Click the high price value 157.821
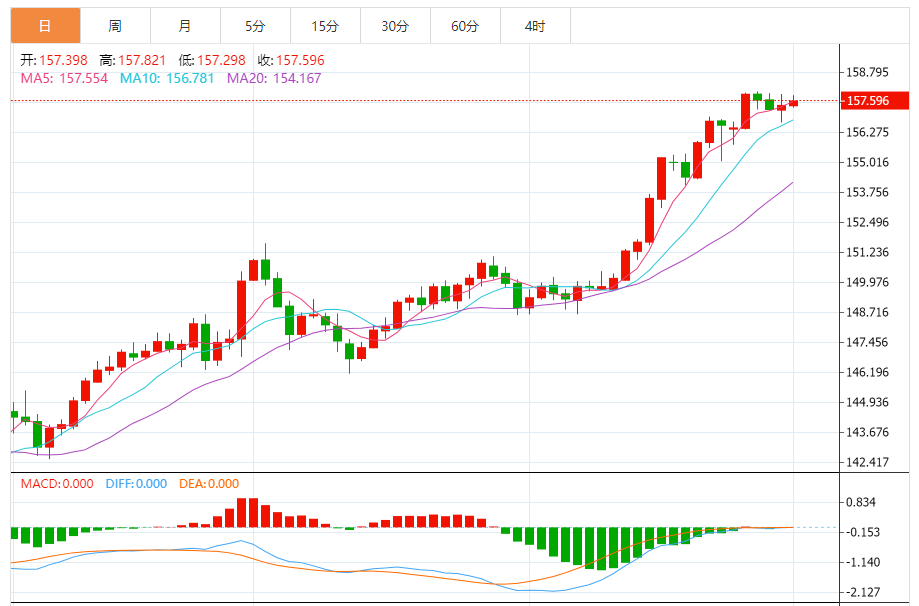Screen dimensions: 919x606 (142, 60)
